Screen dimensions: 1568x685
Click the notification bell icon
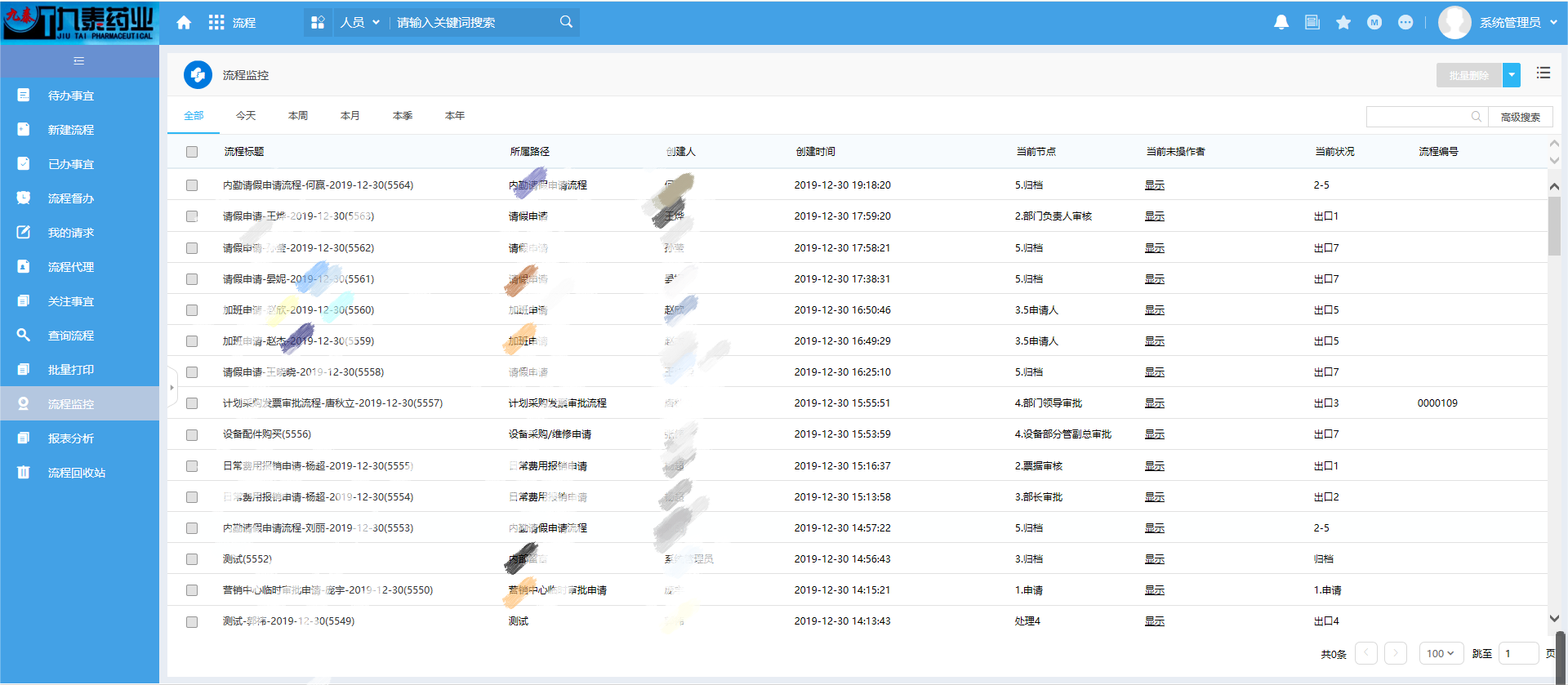[1281, 23]
